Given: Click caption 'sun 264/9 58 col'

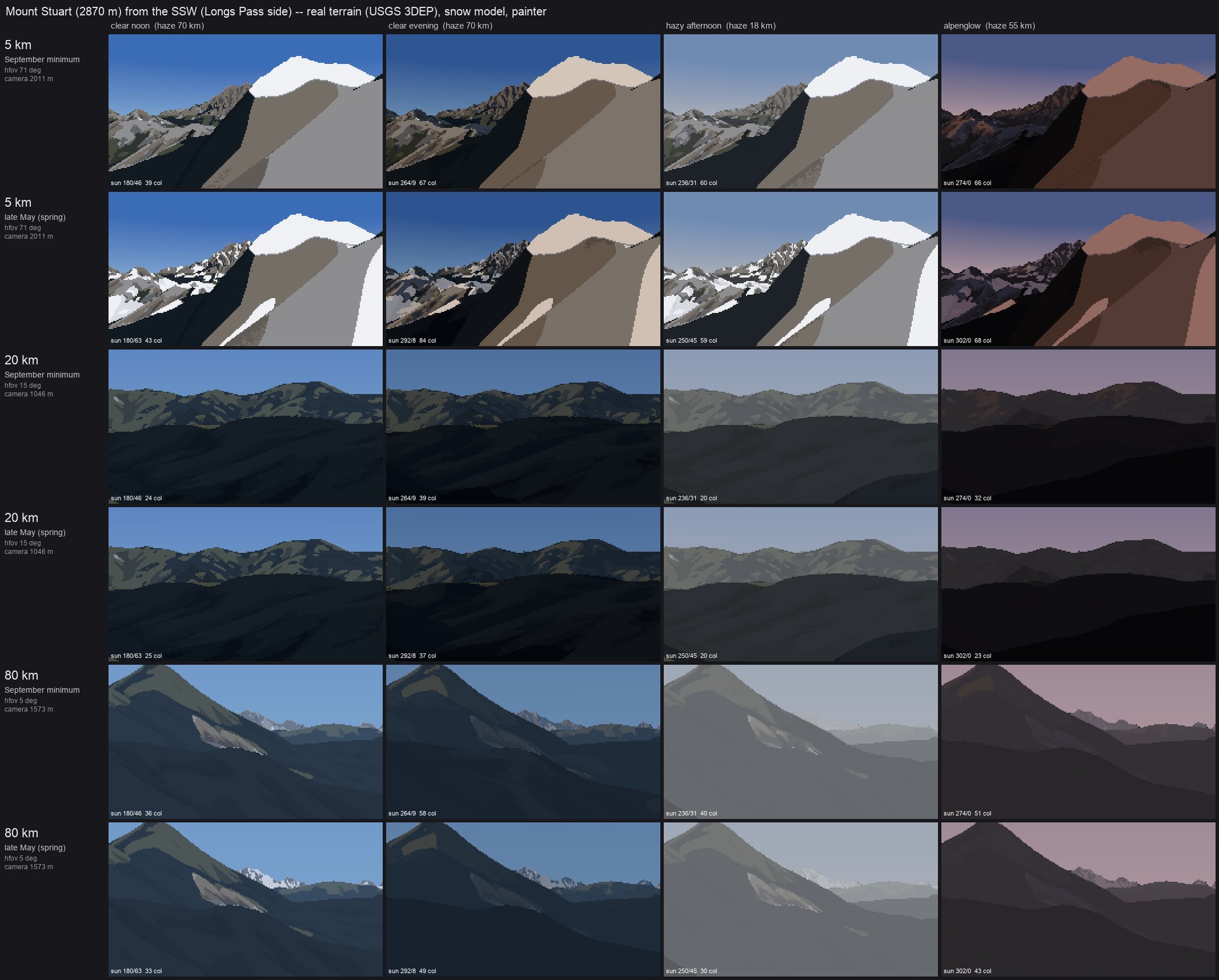Looking at the screenshot, I should click(412, 814).
